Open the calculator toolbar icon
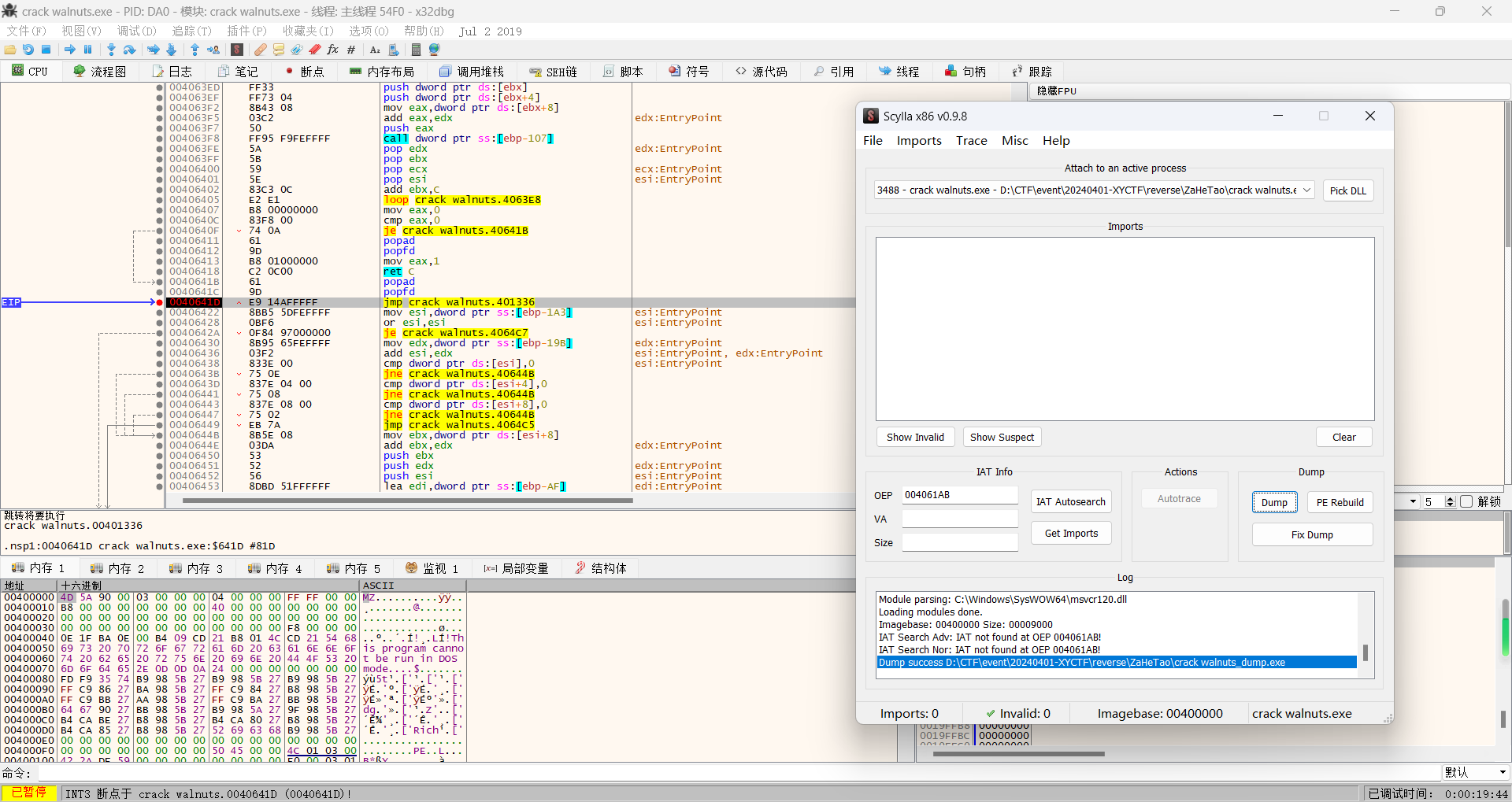The image size is (1512, 802). pyautogui.click(x=416, y=50)
